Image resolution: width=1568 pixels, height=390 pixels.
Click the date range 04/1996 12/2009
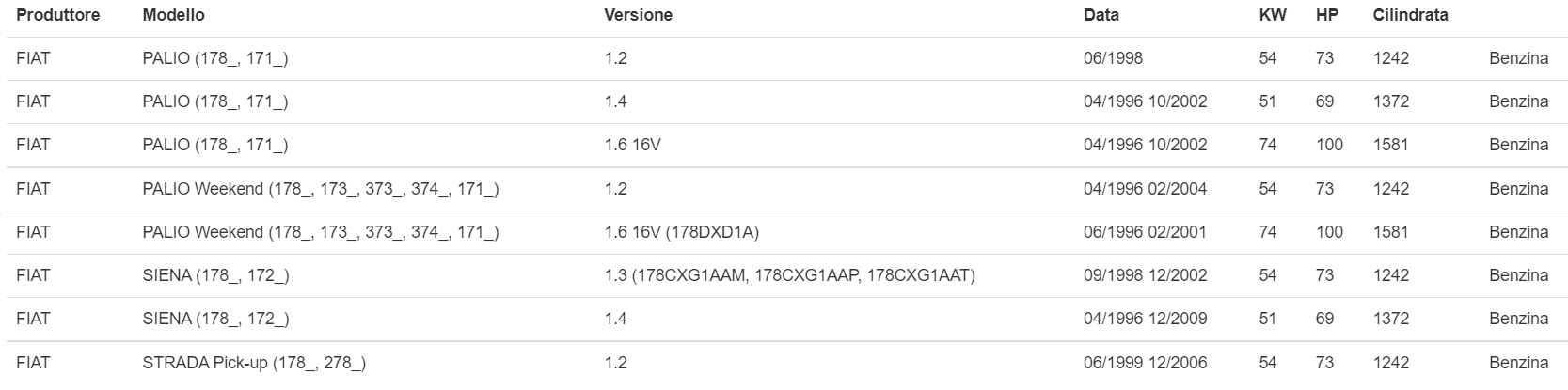point(1145,319)
